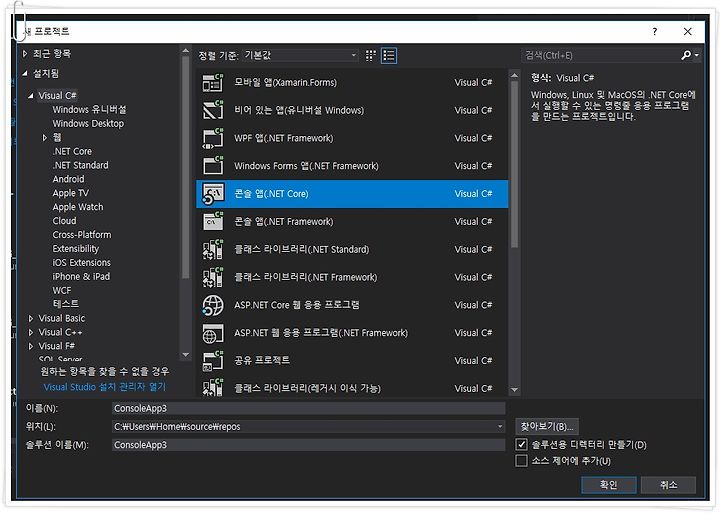Expand the Web (웹) tree node

tap(45, 137)
